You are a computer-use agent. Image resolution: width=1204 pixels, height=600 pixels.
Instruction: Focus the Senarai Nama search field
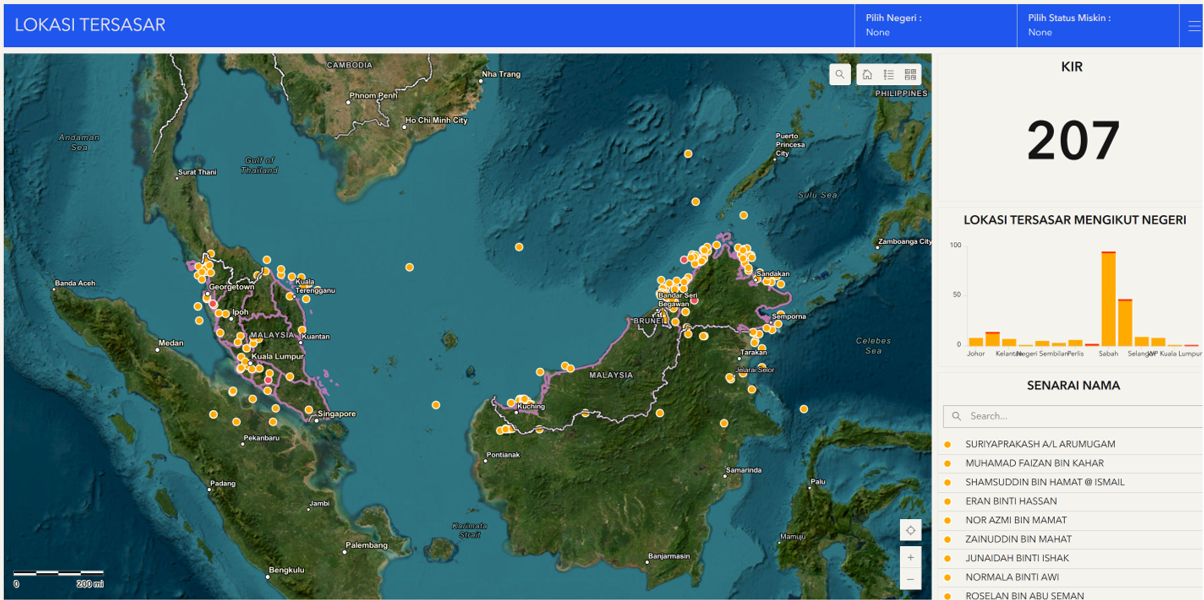pyautogui.click(x=1073, y=416)
